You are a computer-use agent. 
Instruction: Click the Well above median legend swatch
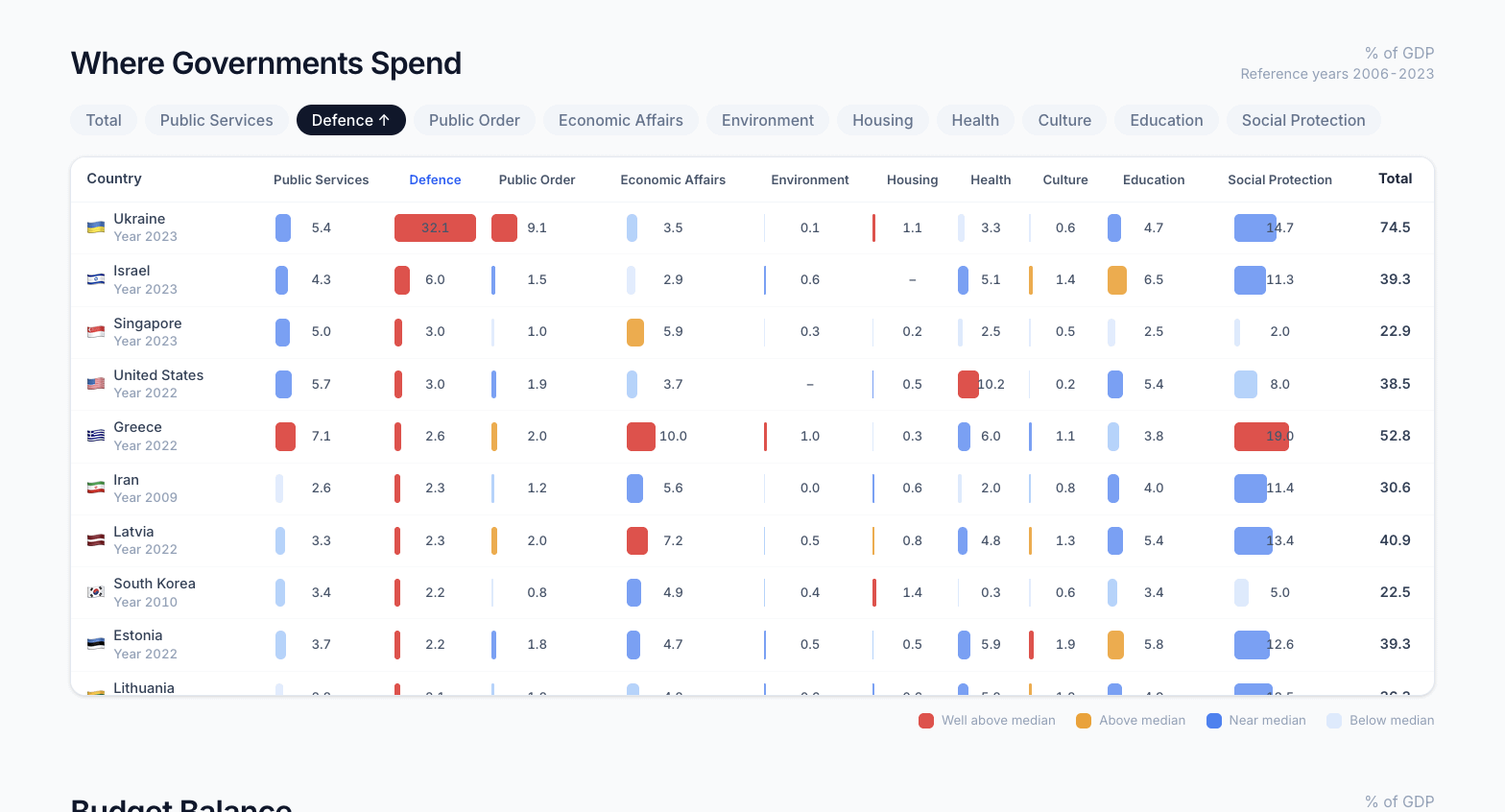click(926, 721)
